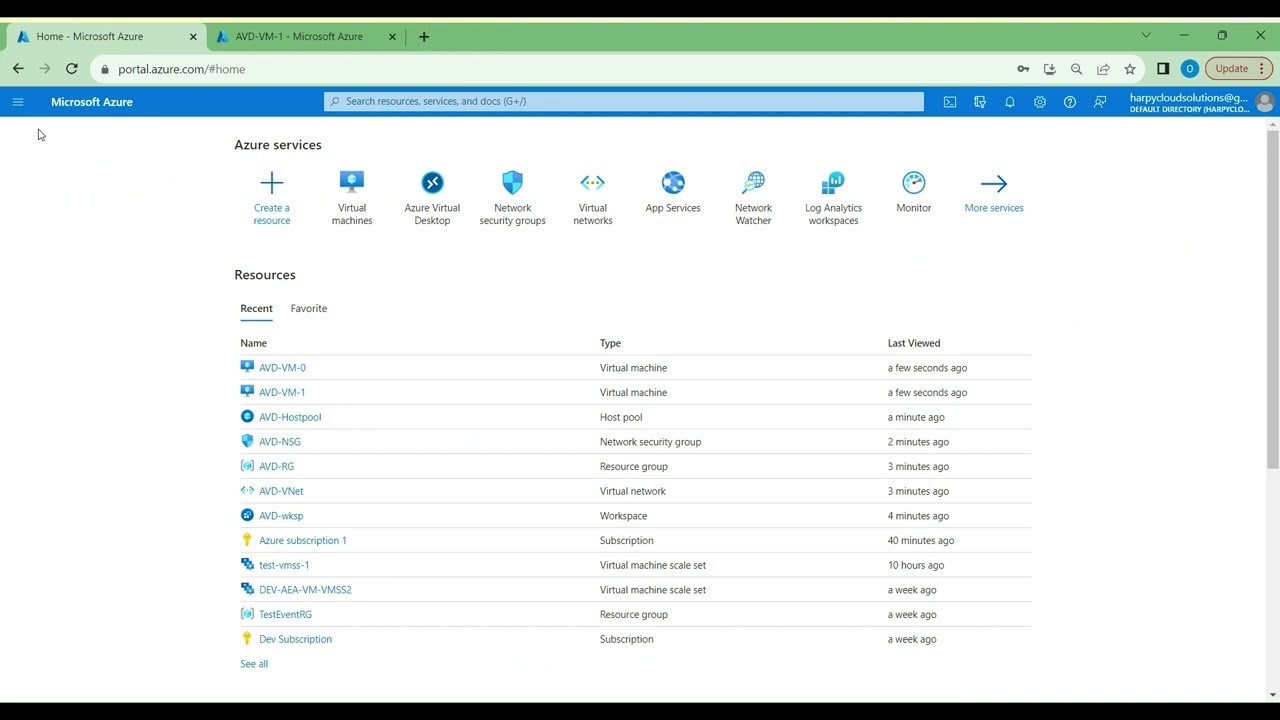Open the AVD-NSG resource link
Screen dimensions: 1280x720
pyautogui.click(x=280, y=442)
